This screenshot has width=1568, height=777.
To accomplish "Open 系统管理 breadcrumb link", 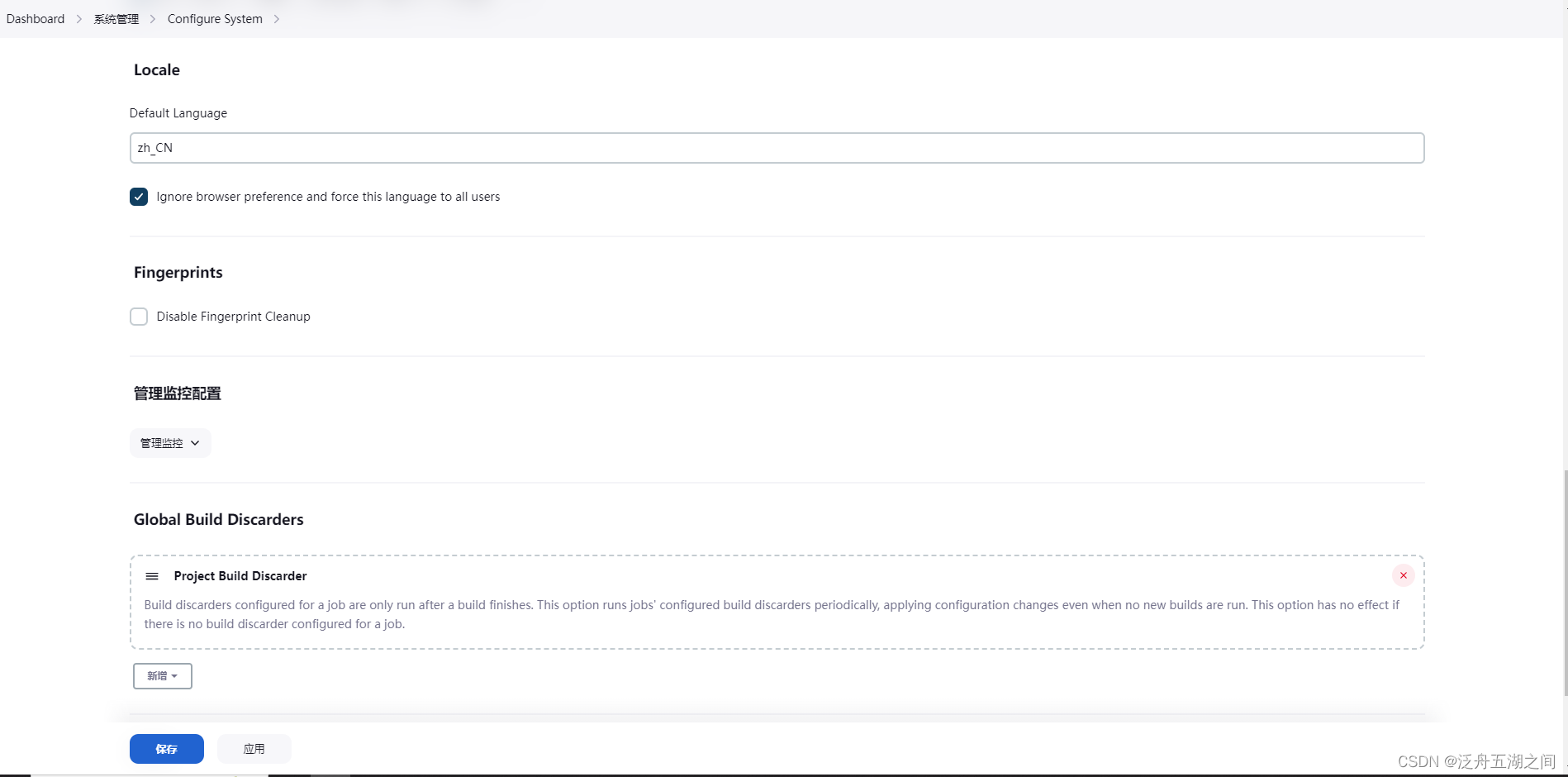I will [116, 19].
